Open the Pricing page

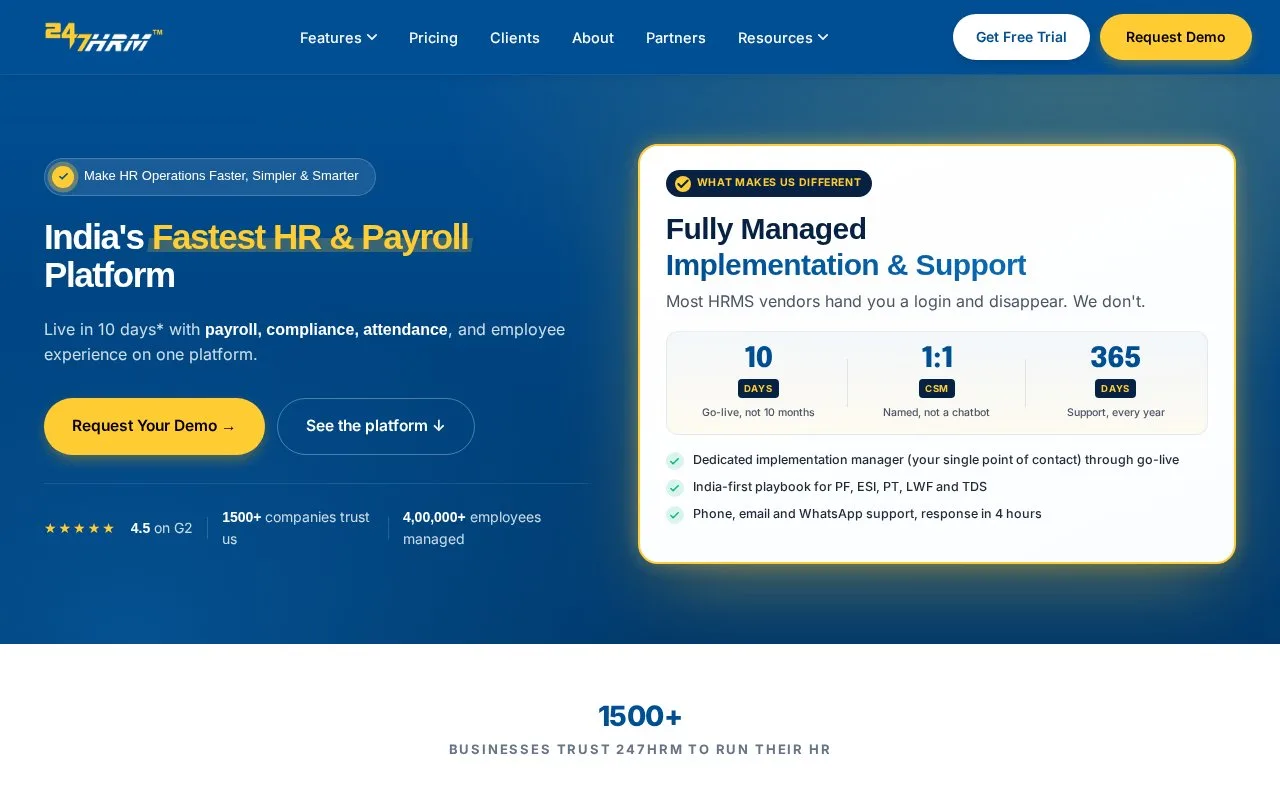click(x=433, y=38)
